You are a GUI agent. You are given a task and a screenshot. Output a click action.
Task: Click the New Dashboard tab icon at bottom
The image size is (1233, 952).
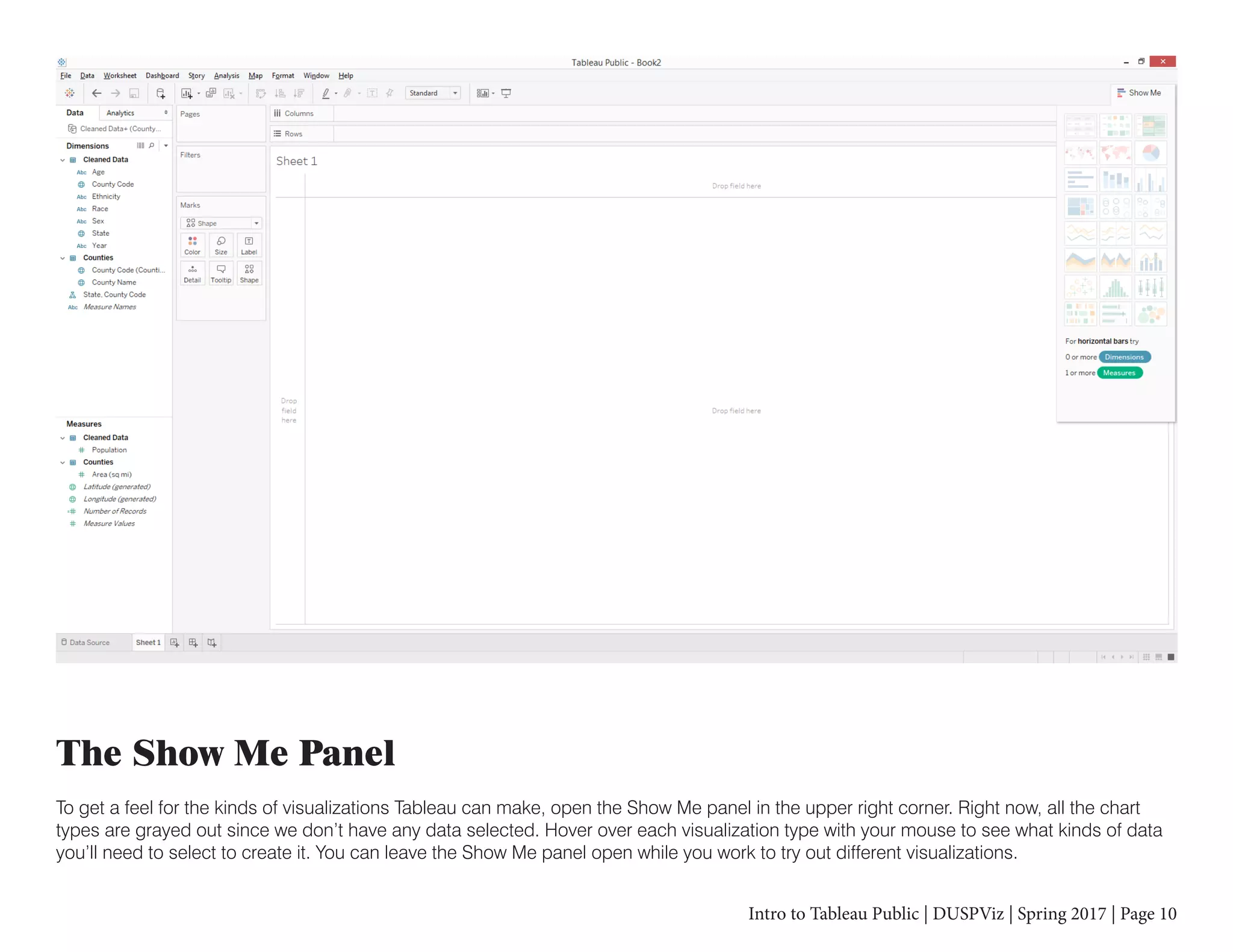tap(193, 643)
